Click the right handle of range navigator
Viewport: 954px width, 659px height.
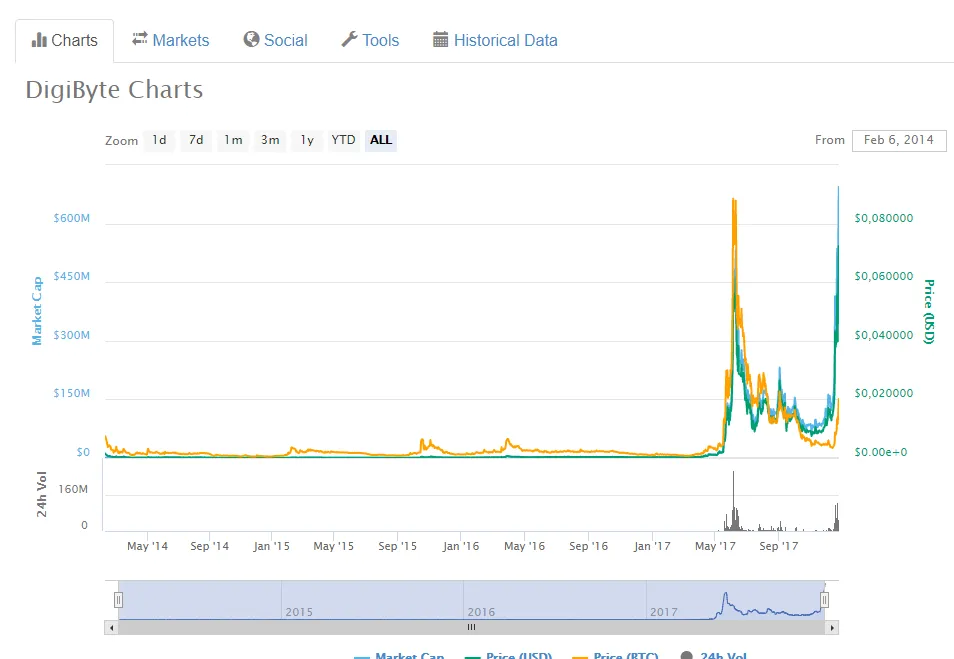tap(824, 600)
